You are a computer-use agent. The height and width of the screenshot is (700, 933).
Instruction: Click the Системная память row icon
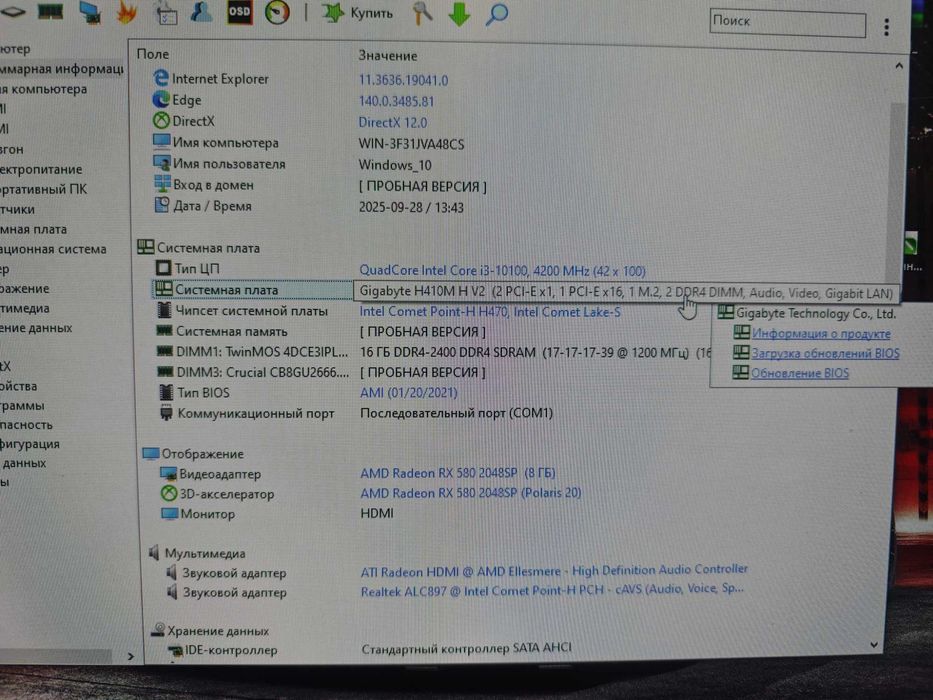pyautogui.click(x=164, y=330)
